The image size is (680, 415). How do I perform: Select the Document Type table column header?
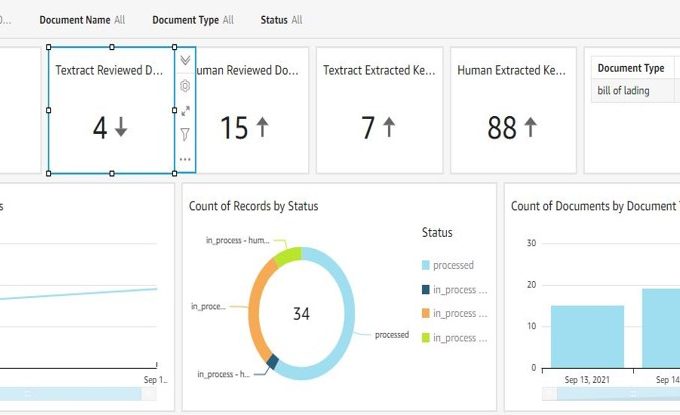tap(631, 68)
